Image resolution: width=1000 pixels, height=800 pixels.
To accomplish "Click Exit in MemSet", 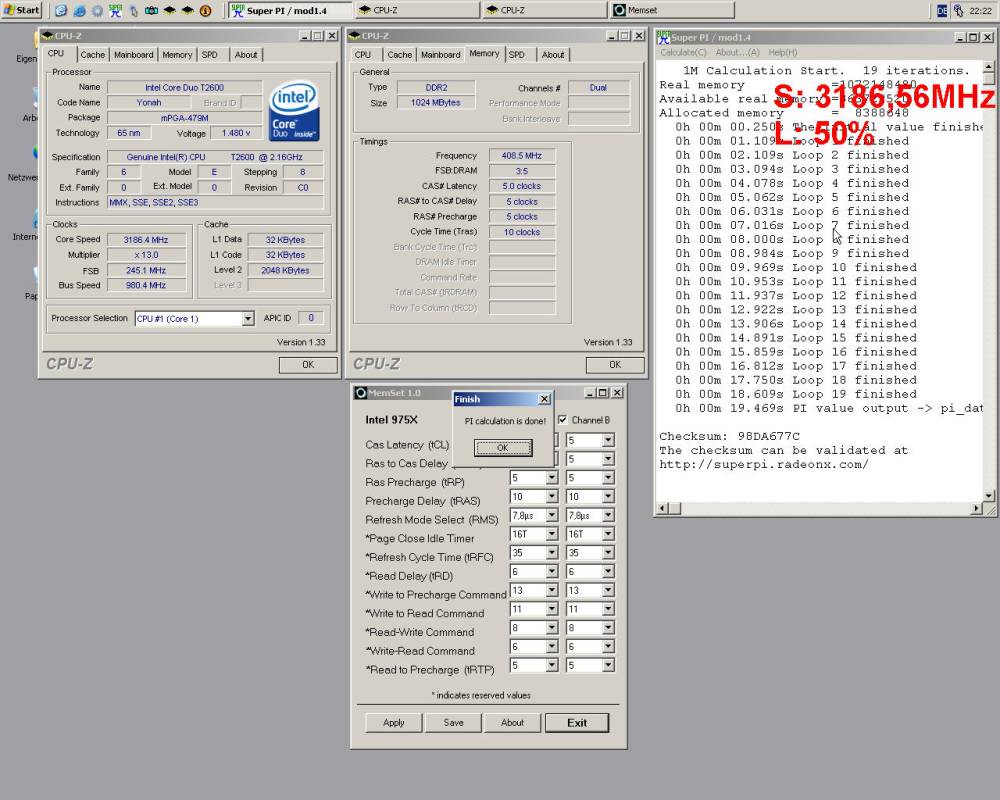I will (x=577, y=723).
